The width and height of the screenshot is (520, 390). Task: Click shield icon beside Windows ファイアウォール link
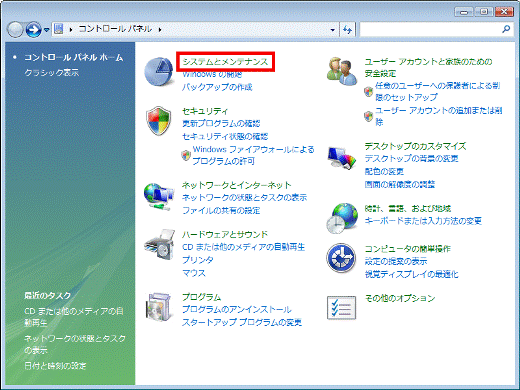[x=186, y=155]
